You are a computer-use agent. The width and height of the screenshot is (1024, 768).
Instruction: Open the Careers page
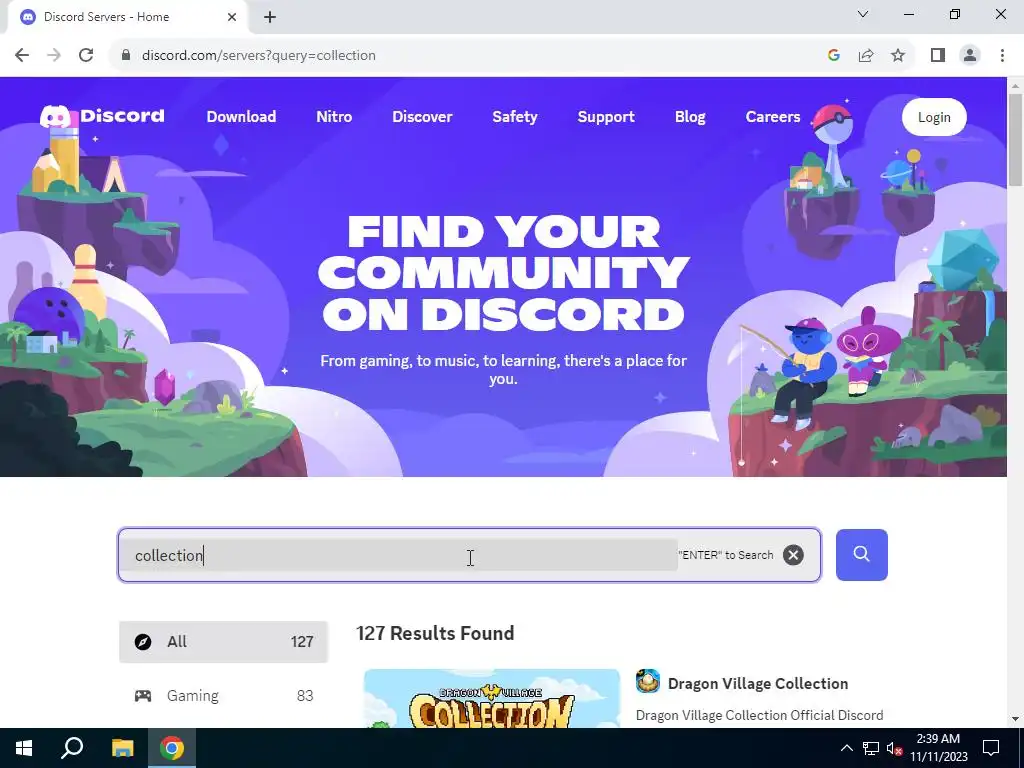click(x=773, y=117)
